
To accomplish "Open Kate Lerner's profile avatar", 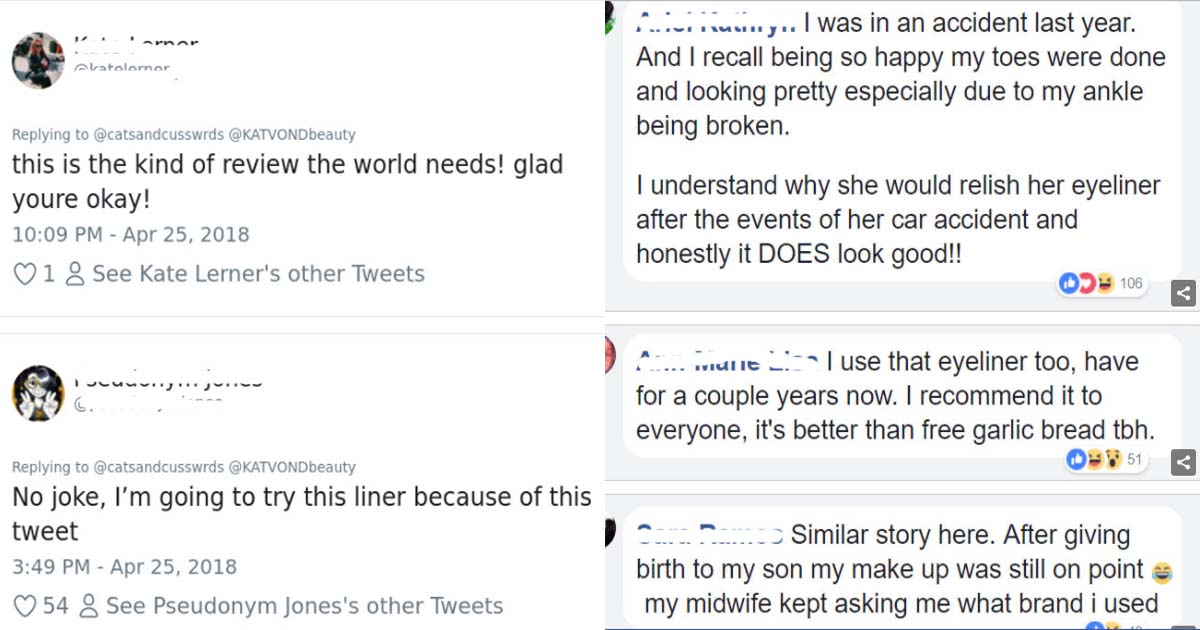I will 38,60.
